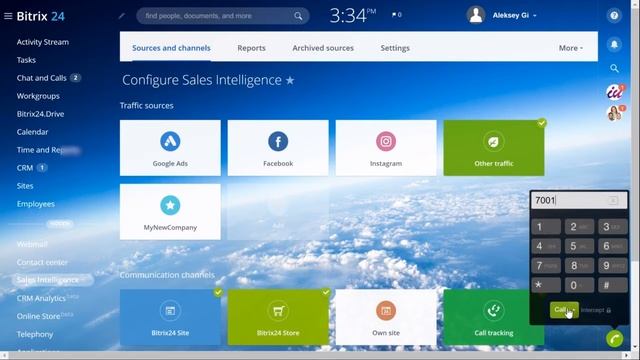
Task: Go to Activity Stream in sidebar
Action: (42, 42)
